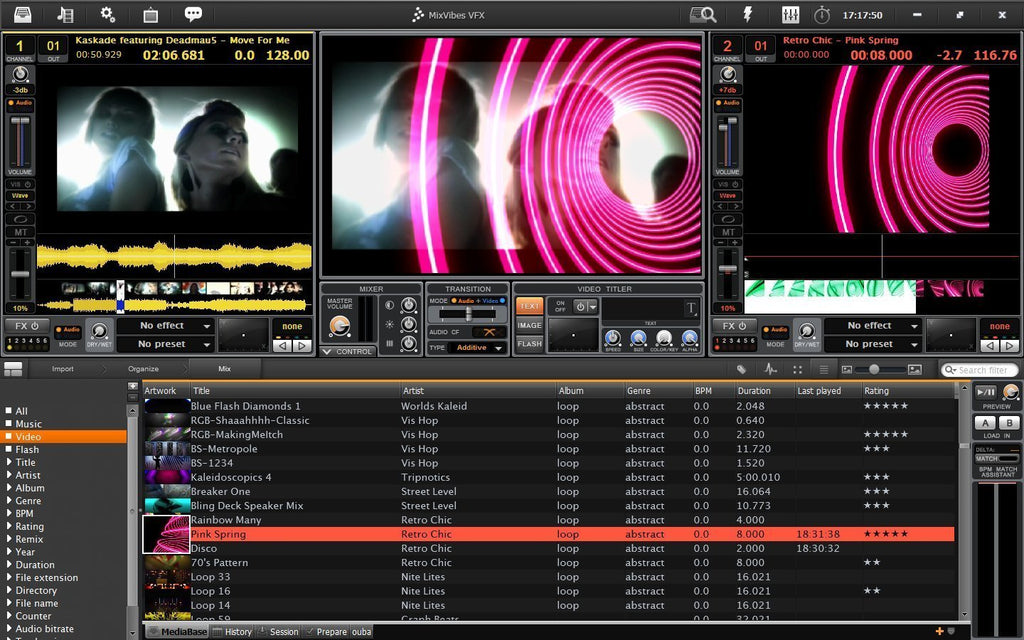Open the History tab at the bottom
Screen dimensions: 1024x640
point(238,632)
